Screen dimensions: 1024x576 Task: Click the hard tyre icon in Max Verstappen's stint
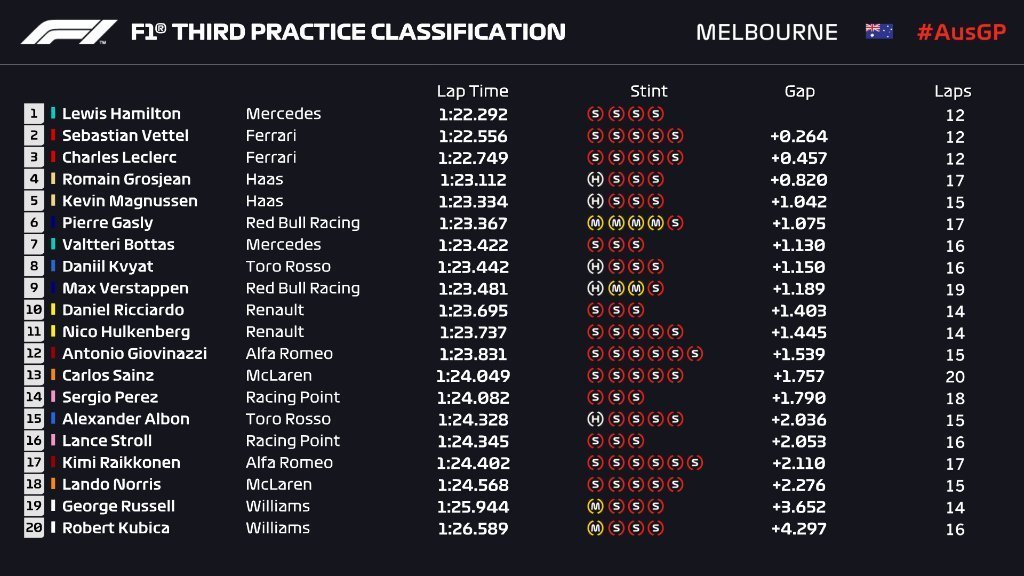pos(595,289)
